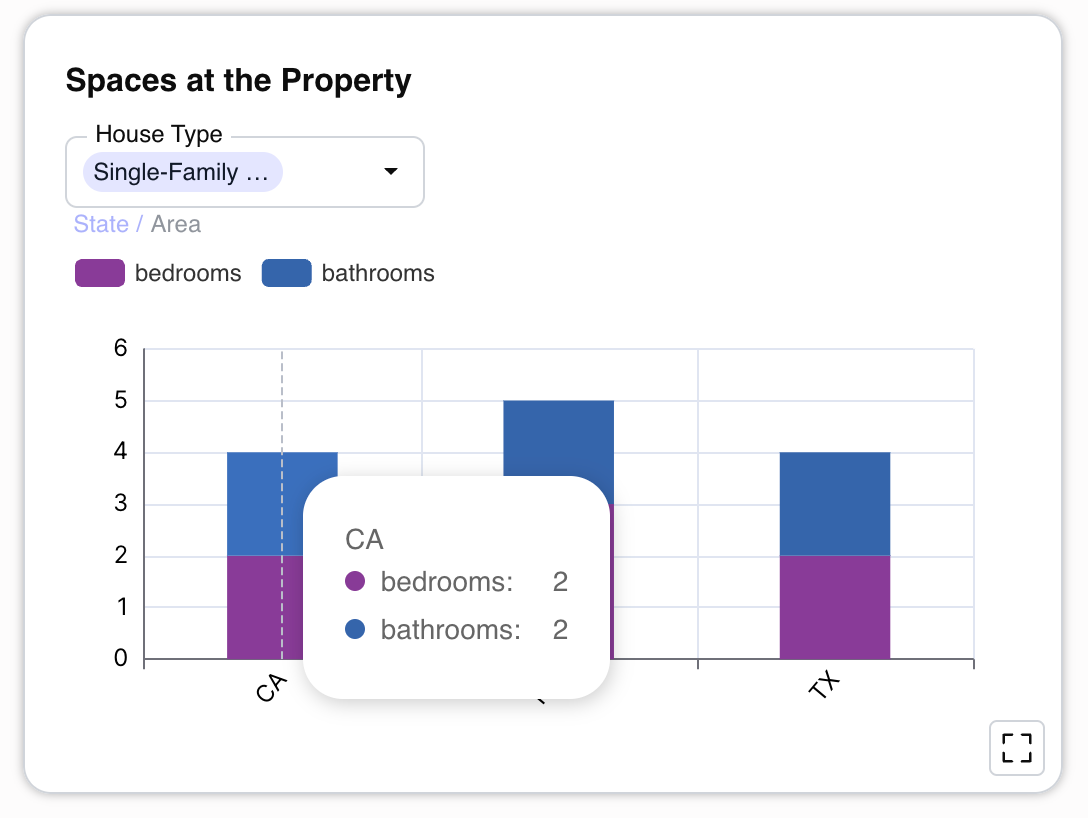The height and width of the screenshot is (818, 1088).
Task: Click the blue bathrooms legend swatch
Action: coord(288,272)
